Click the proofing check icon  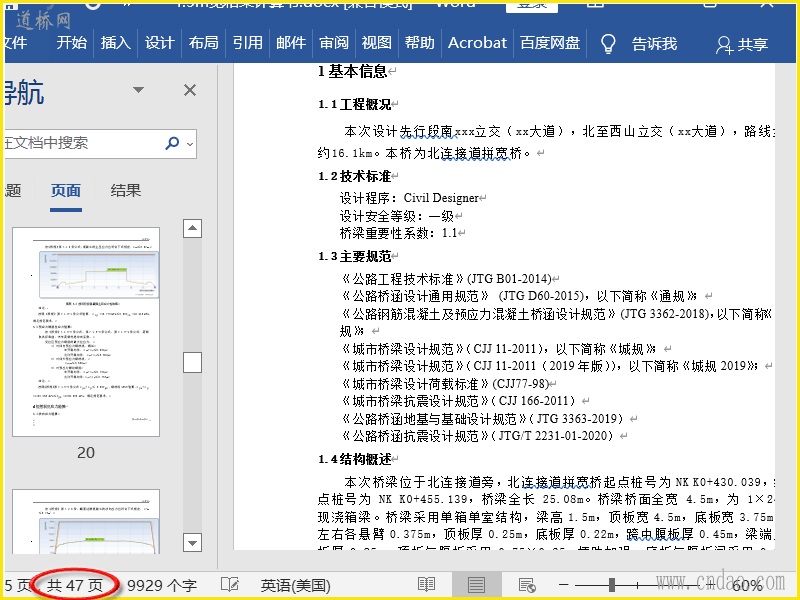230,585
